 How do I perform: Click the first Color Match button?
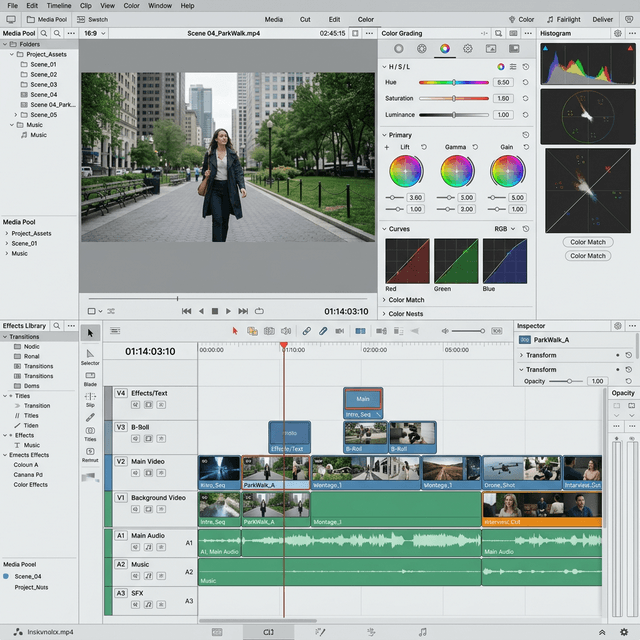click(x=588, y=242)
